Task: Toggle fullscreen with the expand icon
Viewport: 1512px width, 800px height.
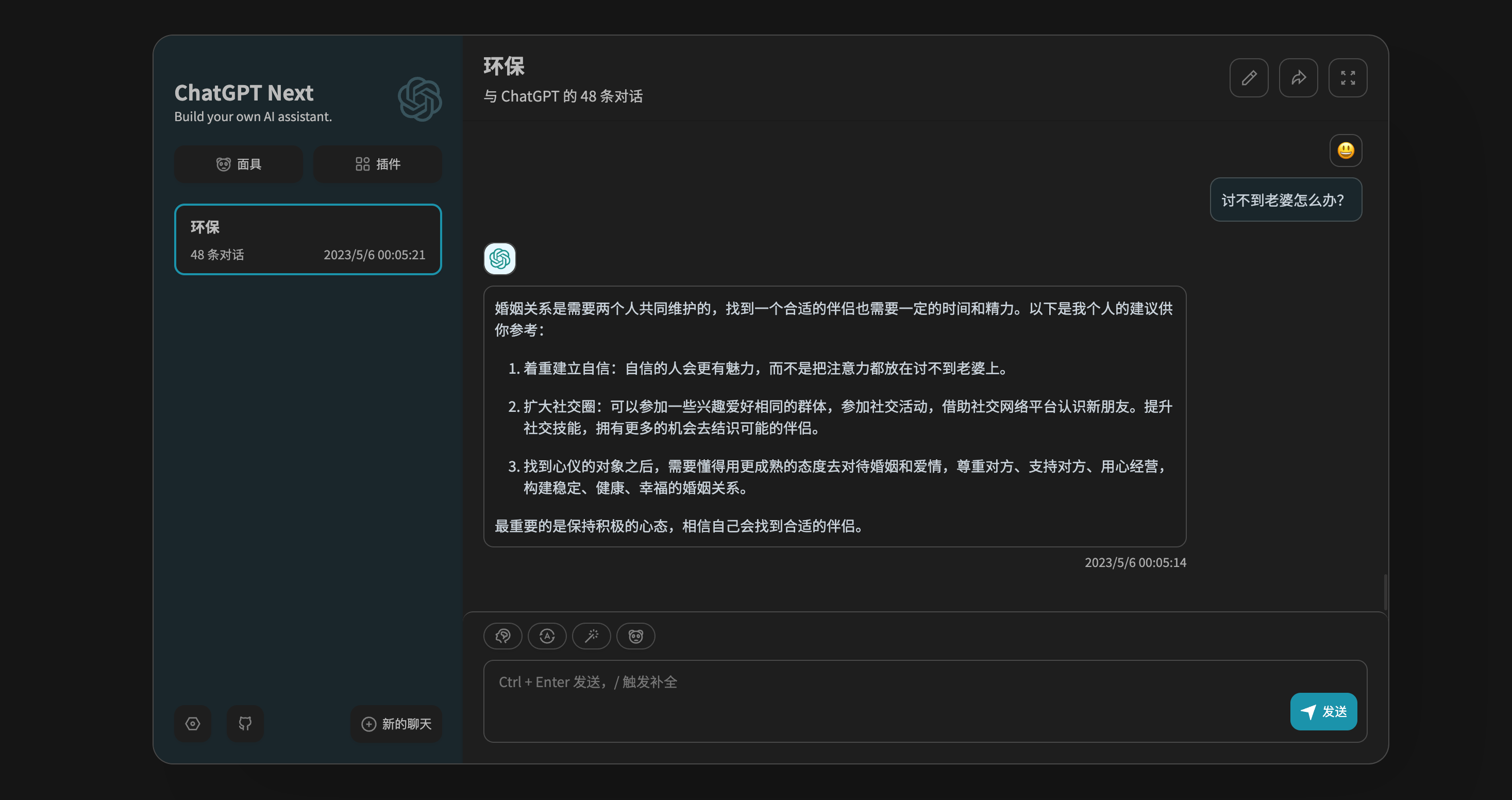Action: click(1347, 77)
